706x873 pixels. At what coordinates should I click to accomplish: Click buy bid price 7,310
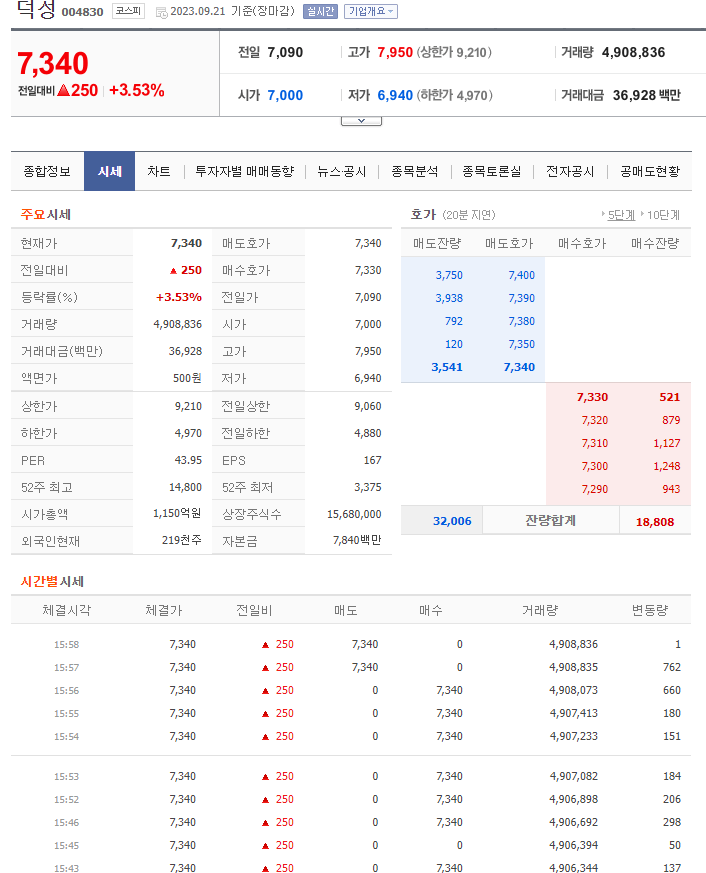595,443
